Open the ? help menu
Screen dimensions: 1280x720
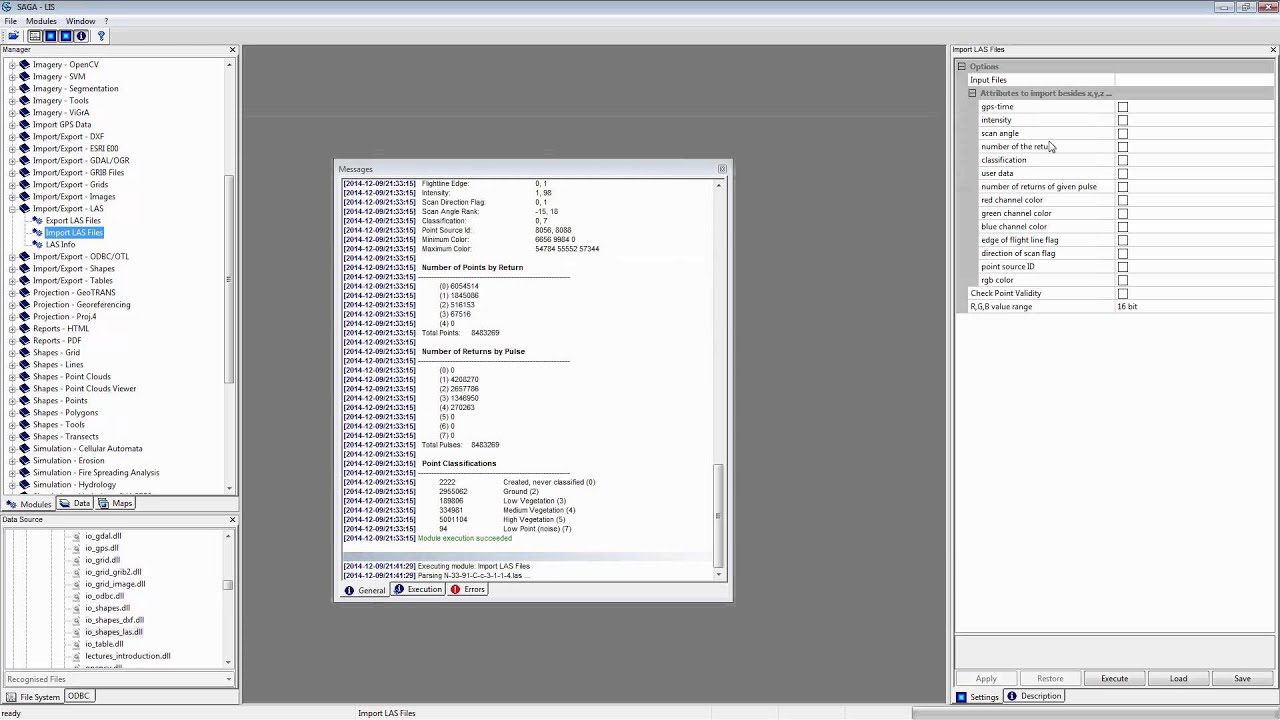point(106,21)
